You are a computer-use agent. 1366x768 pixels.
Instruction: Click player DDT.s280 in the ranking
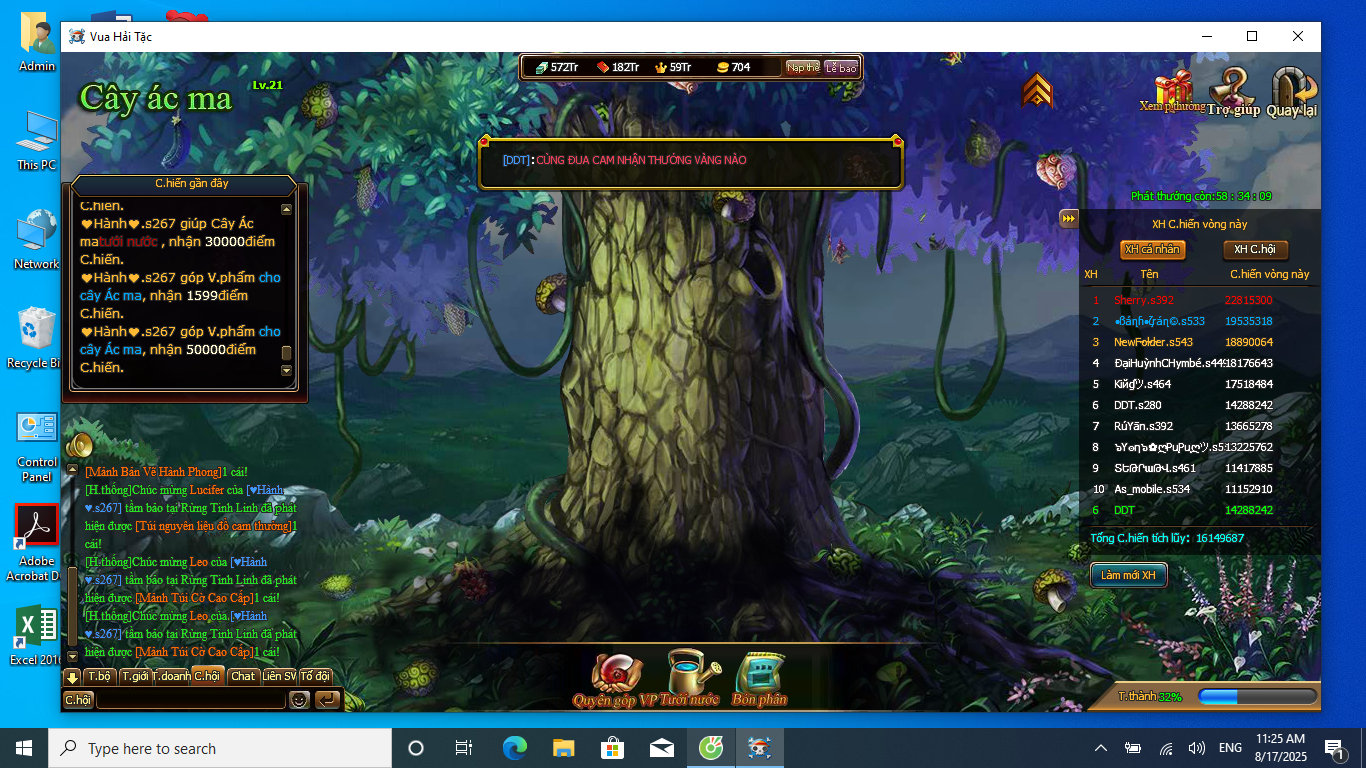(1138, 405)
